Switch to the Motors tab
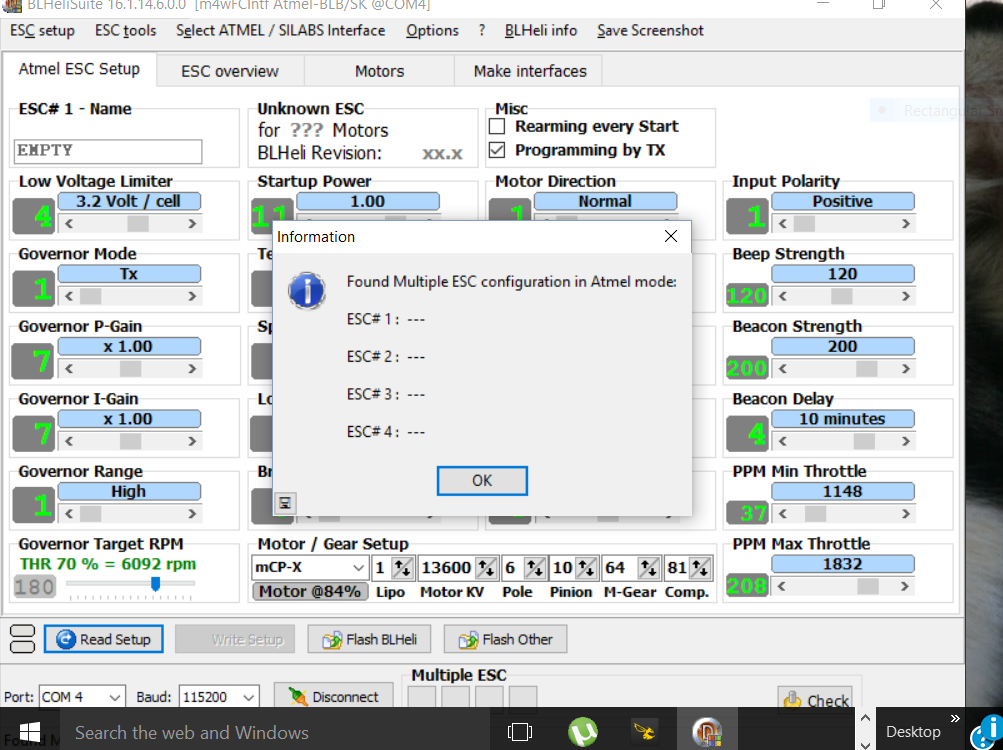 coord(379,71)
